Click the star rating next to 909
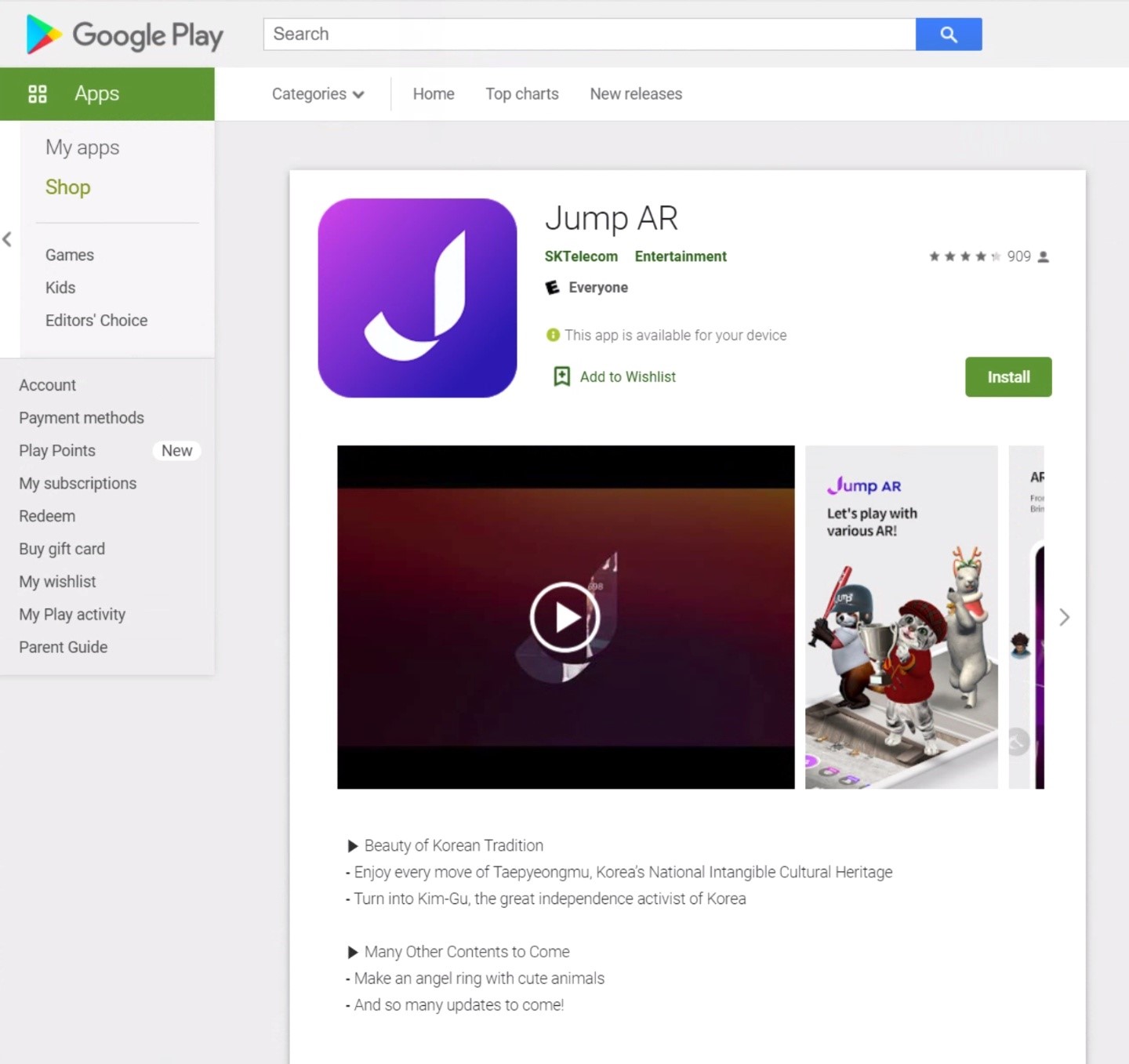1129x1064 pixels. point(964,256)
